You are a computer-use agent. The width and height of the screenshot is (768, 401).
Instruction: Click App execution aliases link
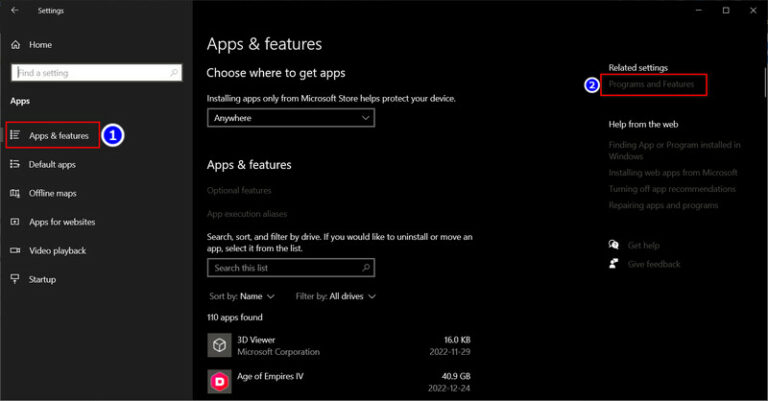click(247, 214)
